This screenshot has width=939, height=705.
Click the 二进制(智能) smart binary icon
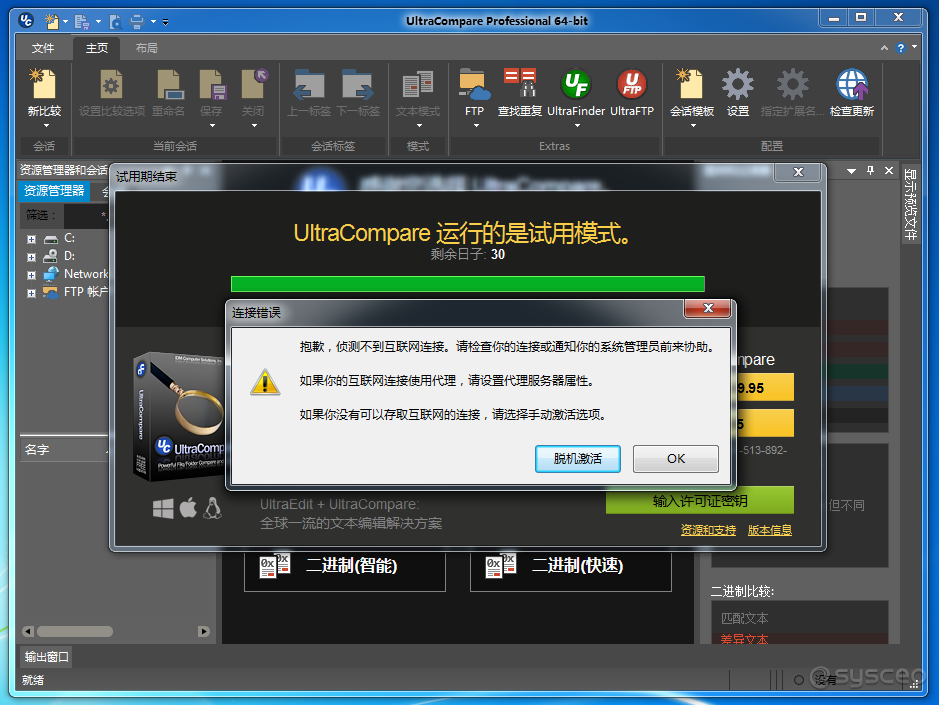[275, 565]
